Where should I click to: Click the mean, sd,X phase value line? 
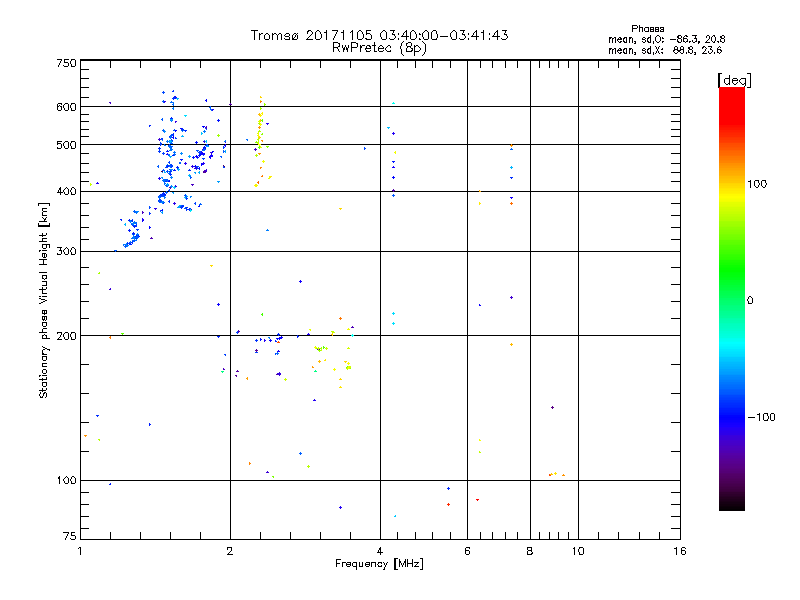click(x=665, y=50)
